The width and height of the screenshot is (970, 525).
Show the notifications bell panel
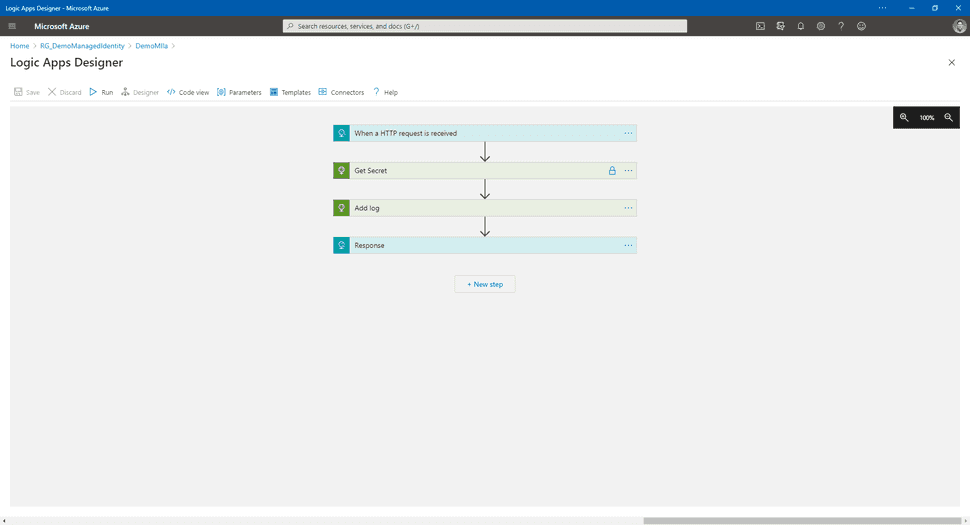(800, 26)
